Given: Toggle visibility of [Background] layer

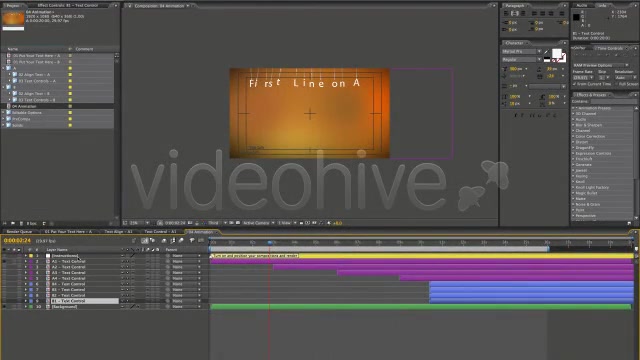Looking at the screenshot, I should [x=4, y=307].
